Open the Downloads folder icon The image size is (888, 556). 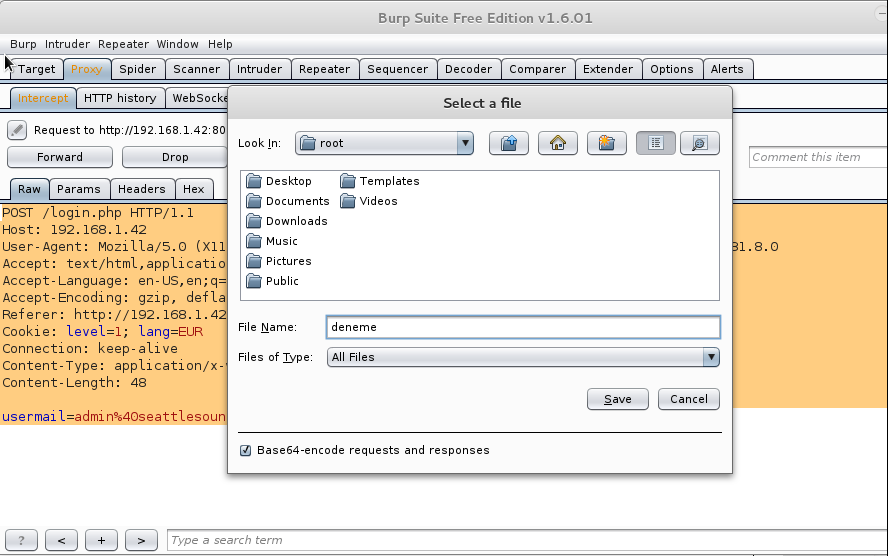(253, 221)
